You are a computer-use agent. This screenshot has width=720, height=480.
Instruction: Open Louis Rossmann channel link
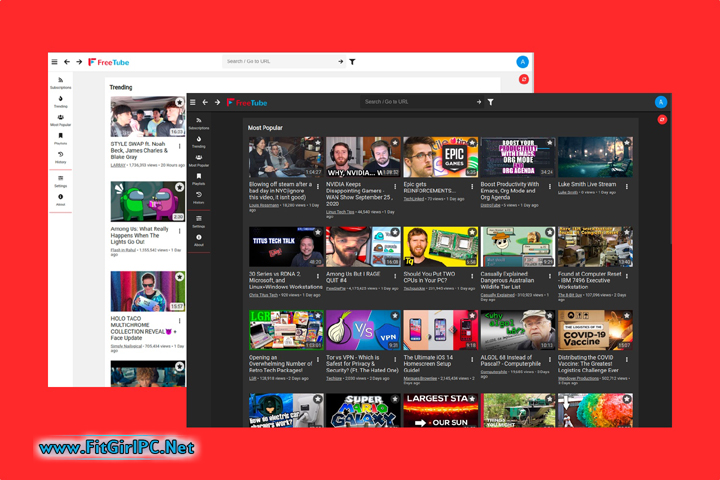(264, 205)
